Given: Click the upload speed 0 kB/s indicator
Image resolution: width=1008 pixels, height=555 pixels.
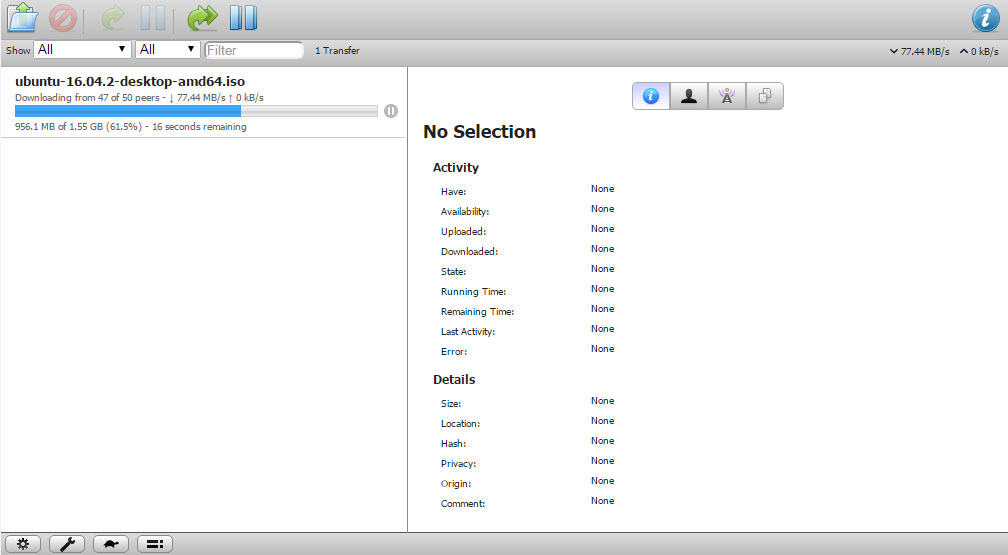Looking at the screenshot, I should tap(979, 51).
